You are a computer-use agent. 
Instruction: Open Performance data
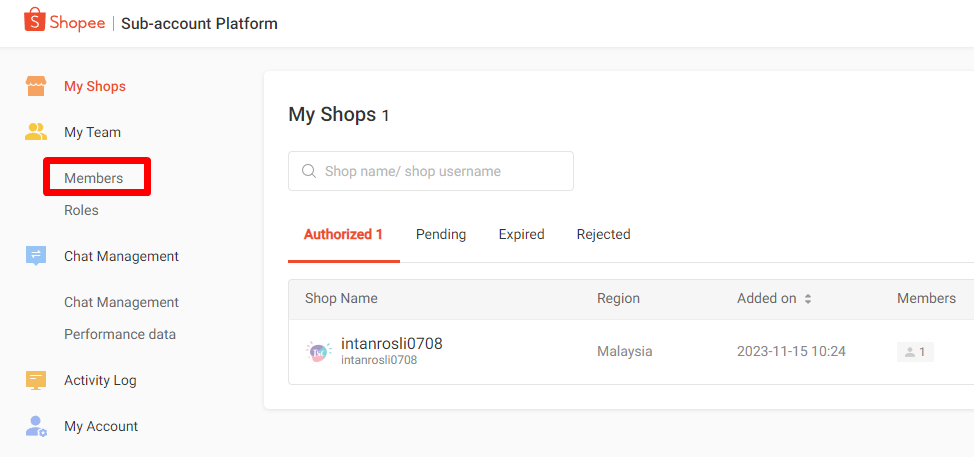[x=120, y=334]
